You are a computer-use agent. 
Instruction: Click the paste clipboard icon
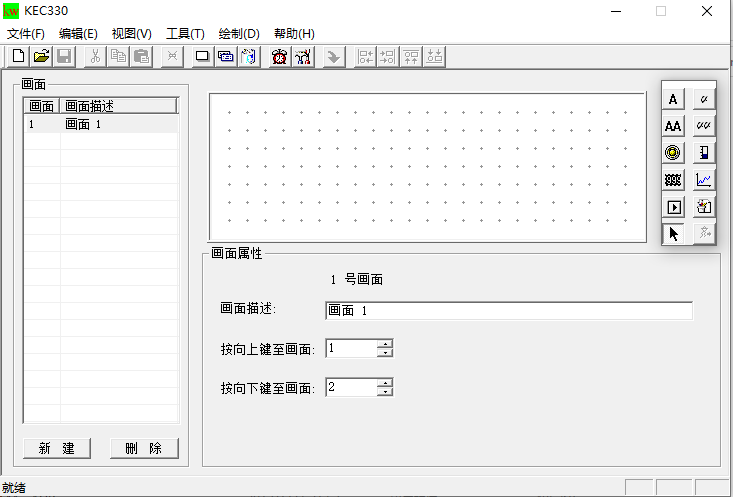pyautogui.click(x=141, y=57)
